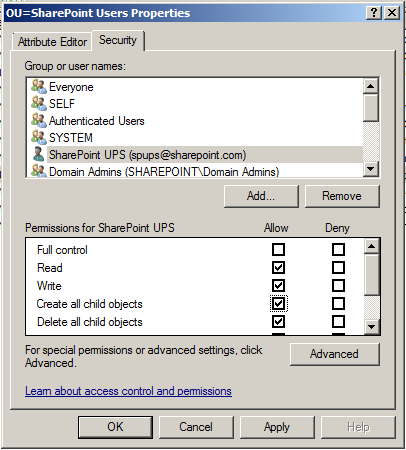This screenshot has height=450, width=406.
Task: Select the Everyone group icon
Action: click(39, 87)
